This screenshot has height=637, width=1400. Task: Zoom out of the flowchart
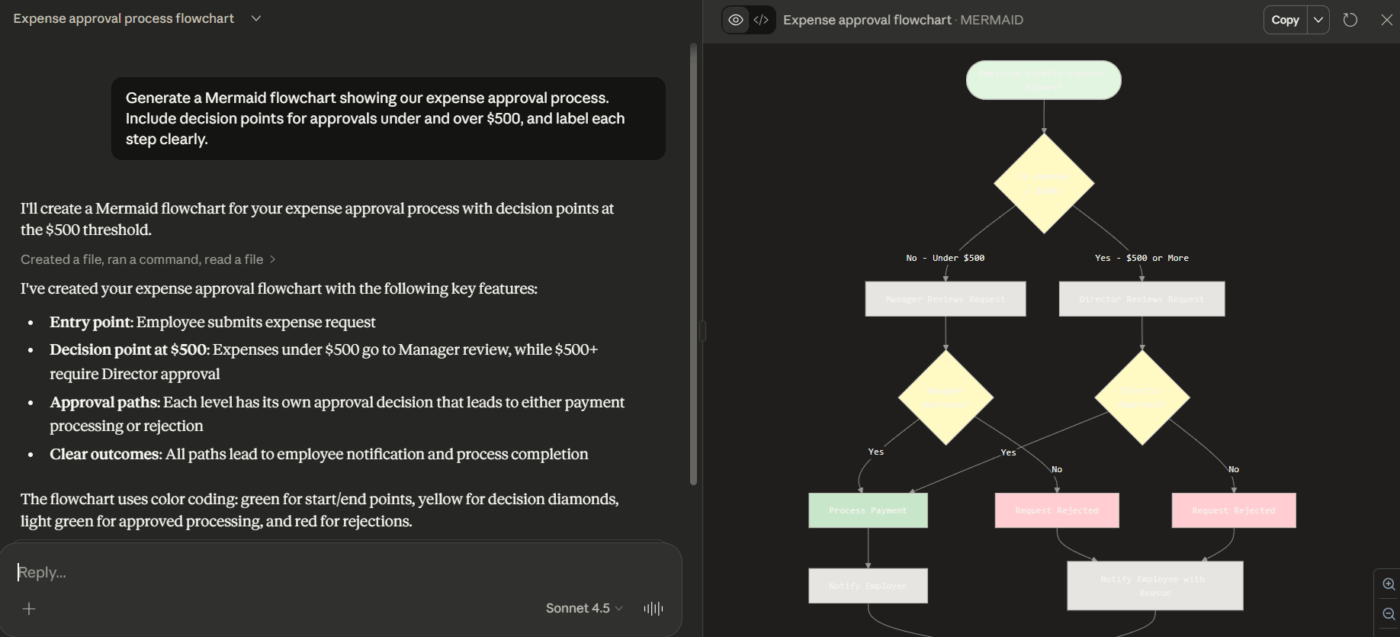(1388, 613)
